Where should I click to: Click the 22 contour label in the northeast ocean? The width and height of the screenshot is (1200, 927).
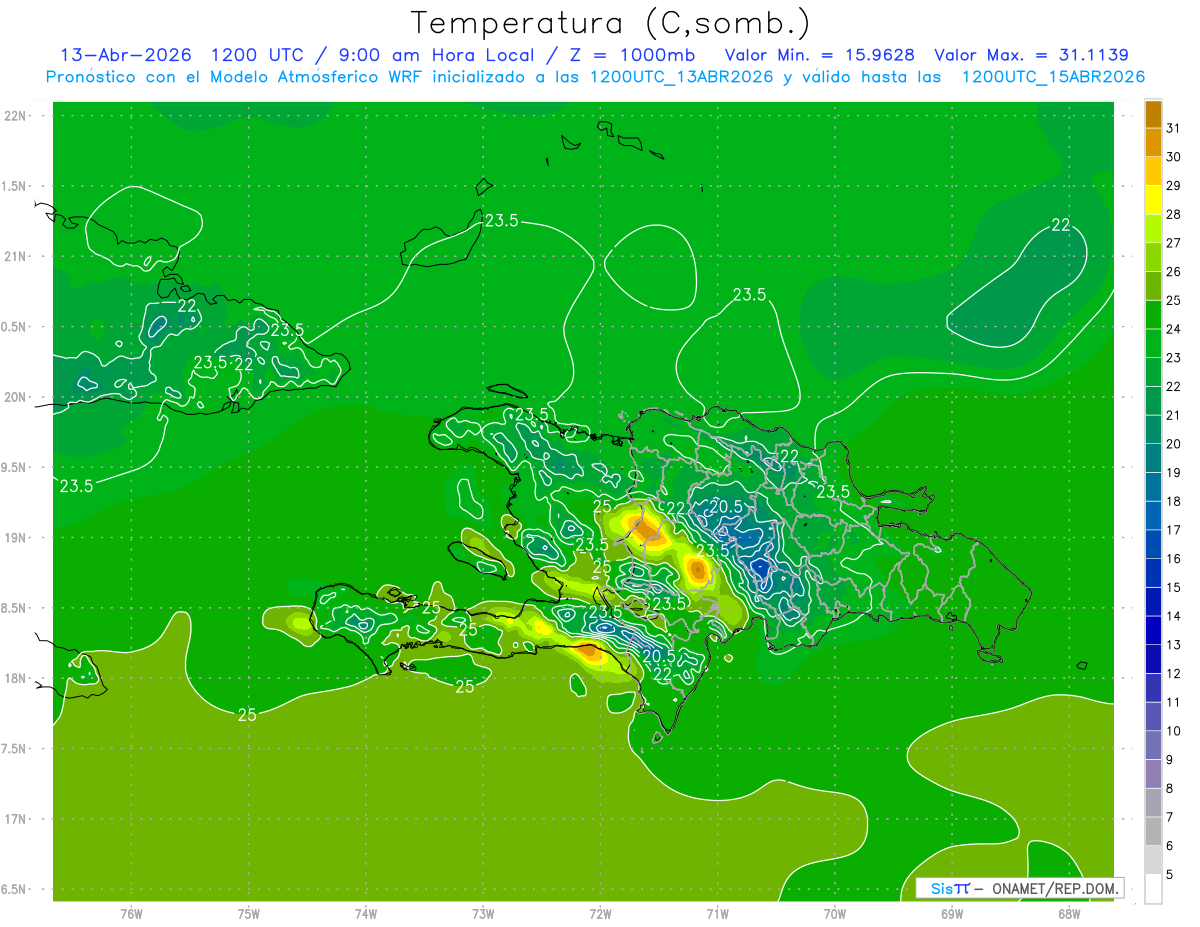coord(1061,226)
